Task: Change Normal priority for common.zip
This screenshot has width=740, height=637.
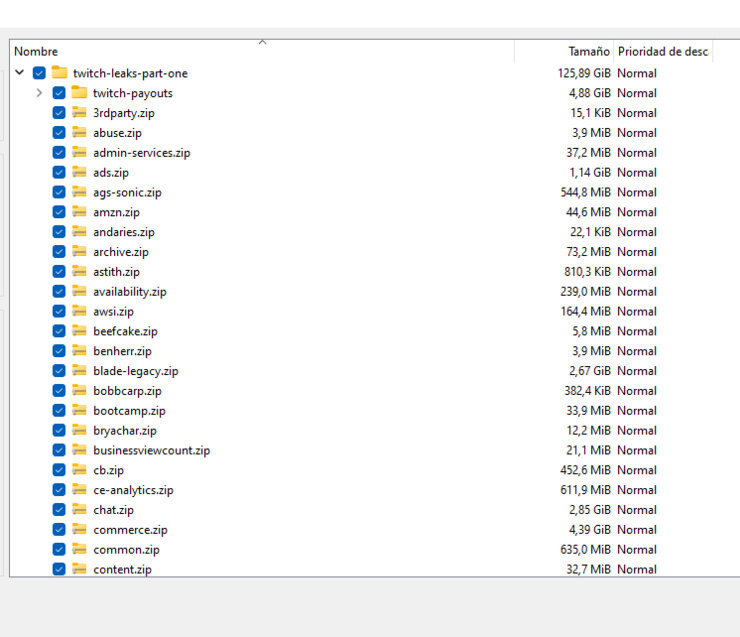Action: [637, 549]
